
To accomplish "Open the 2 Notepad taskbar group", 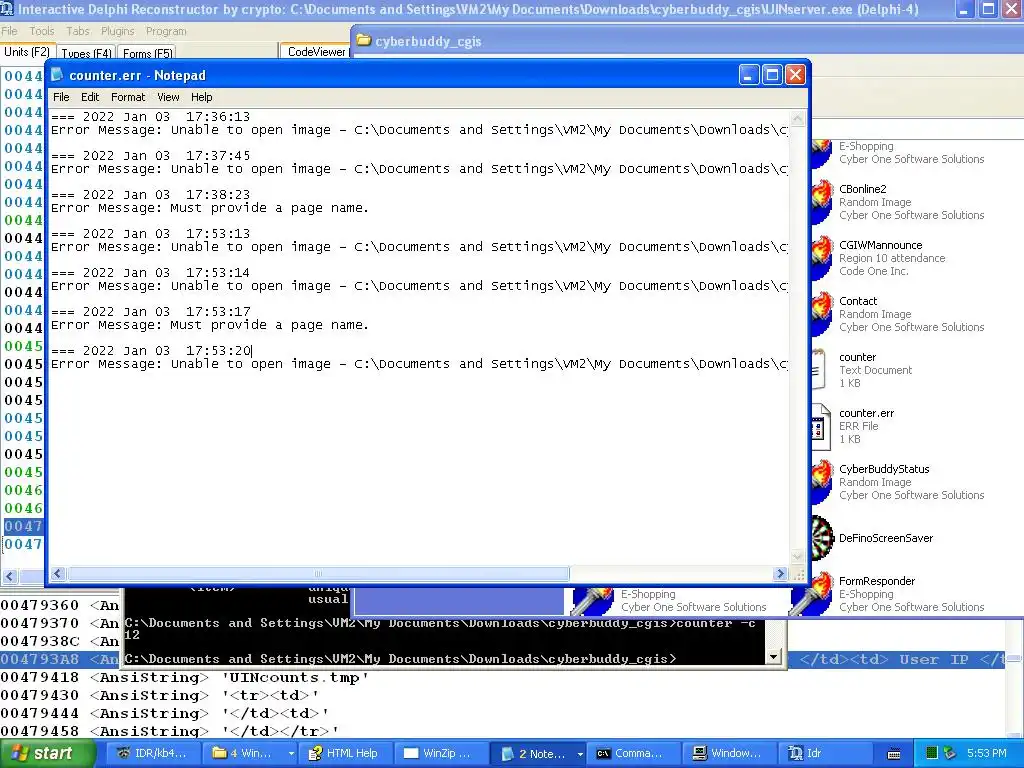I will click(x=537, y=754).
